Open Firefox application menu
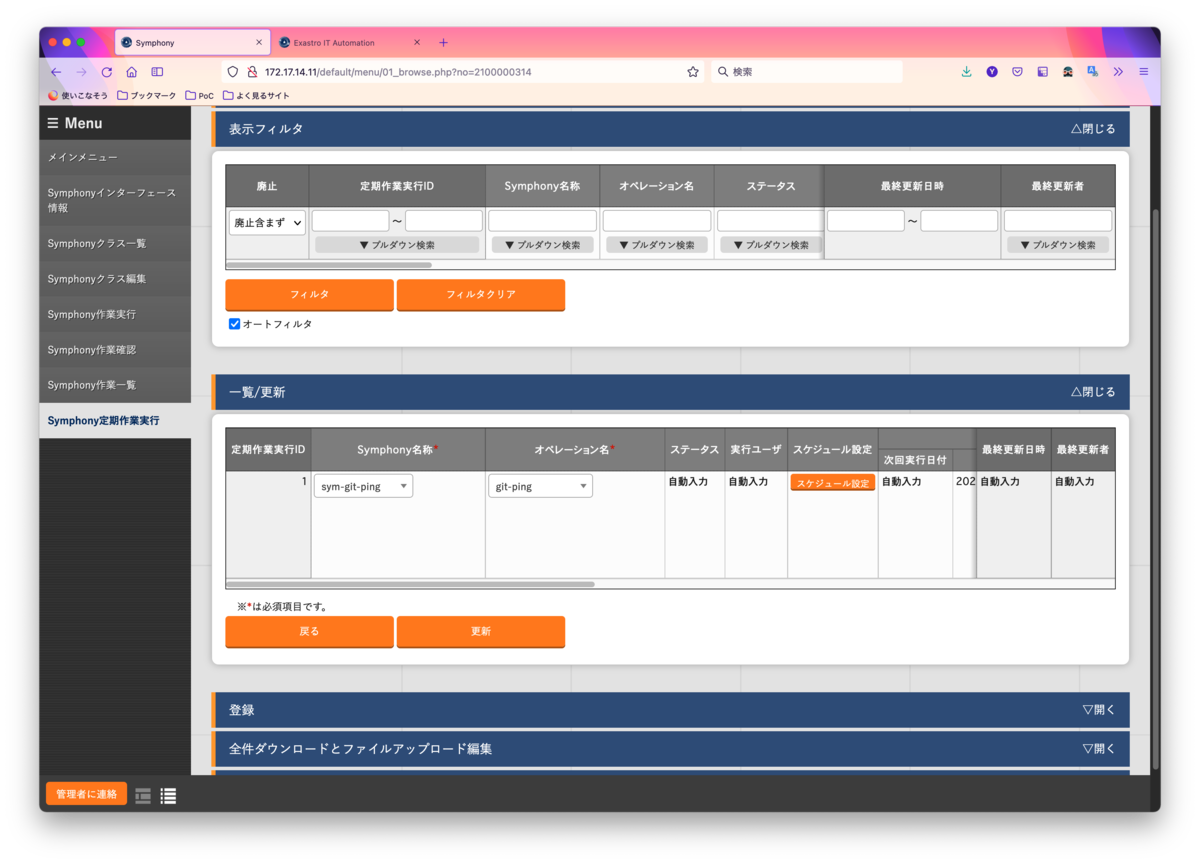Screen dimensions: 1200x864 point(1144,72)
